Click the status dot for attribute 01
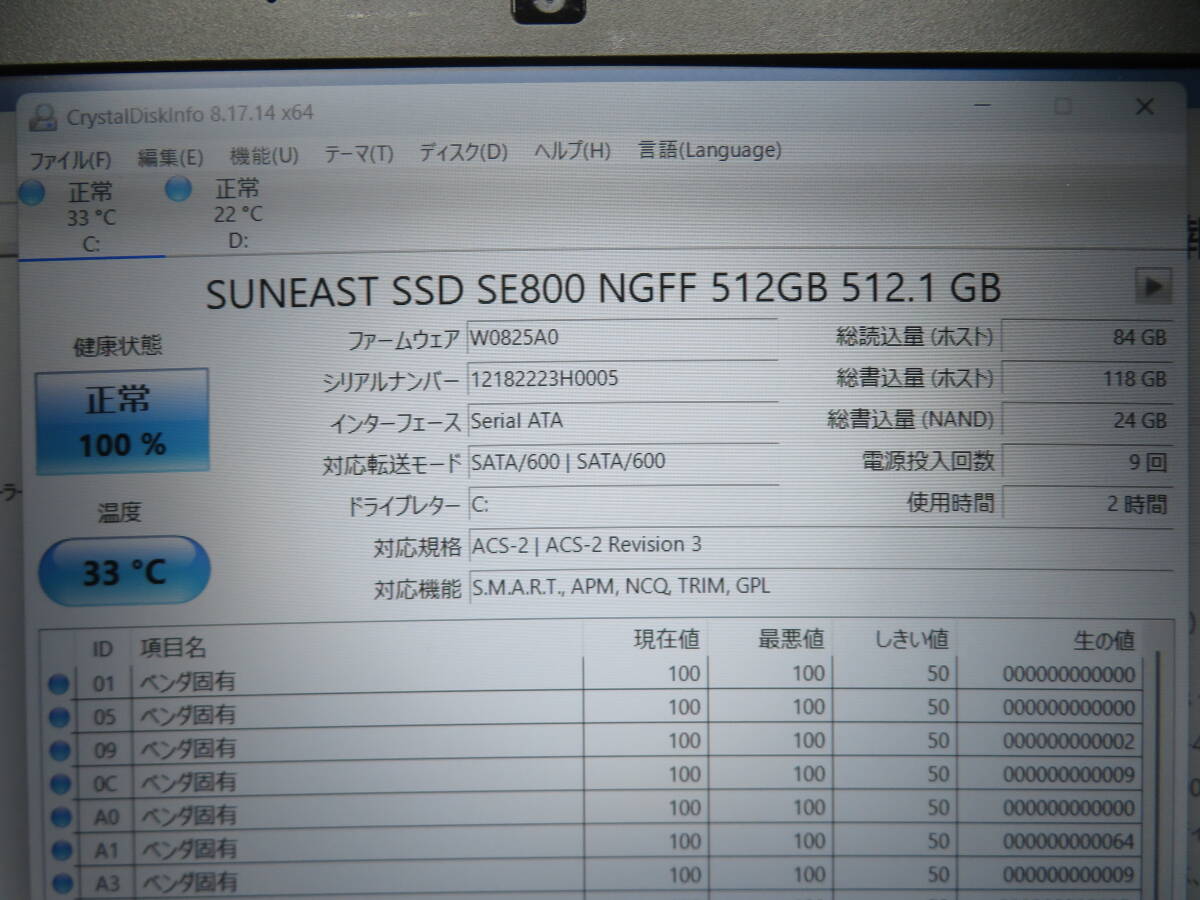 pos(59,684)
